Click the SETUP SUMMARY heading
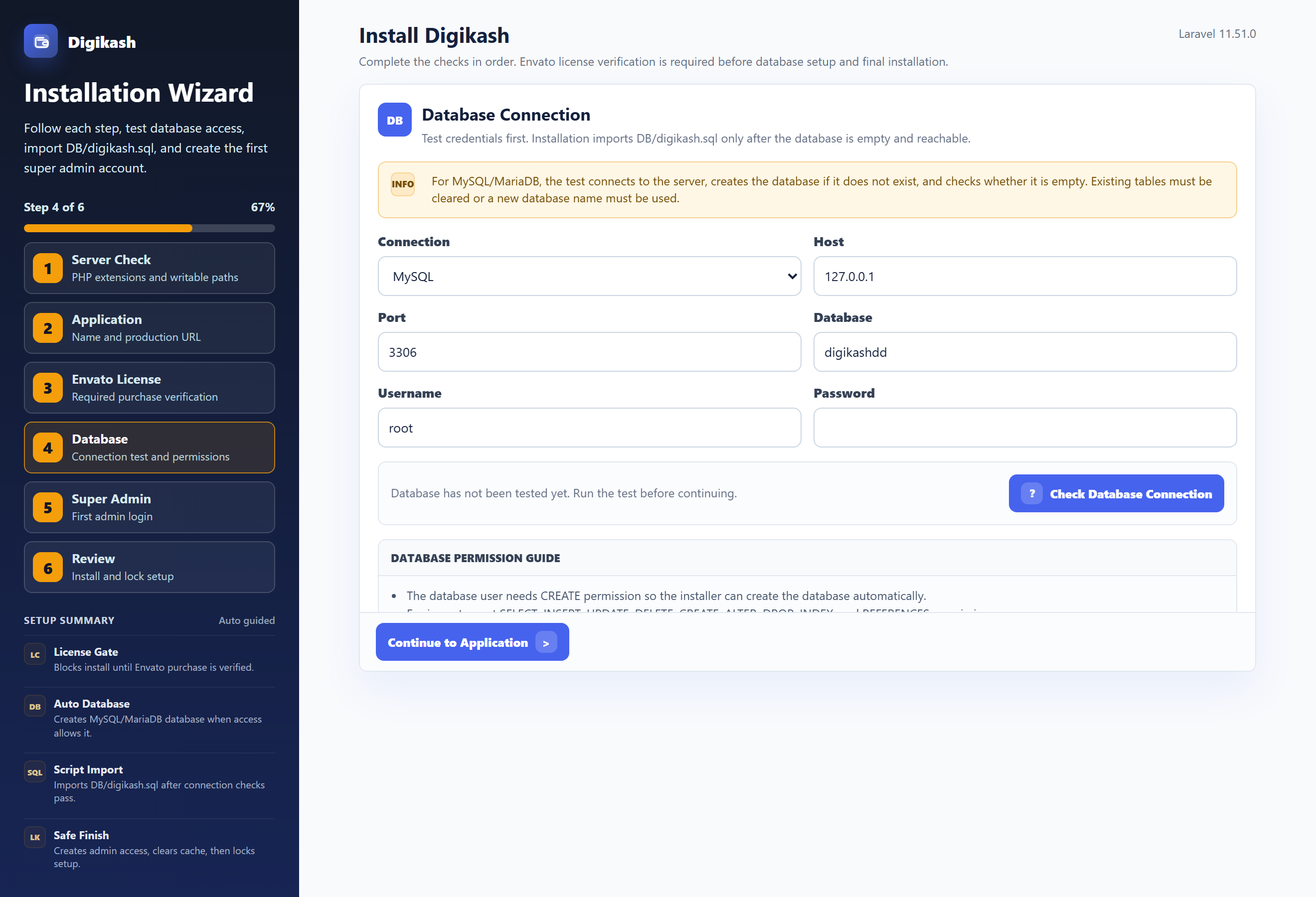This screenshot has height=897, width=1316. click(69, 620)
